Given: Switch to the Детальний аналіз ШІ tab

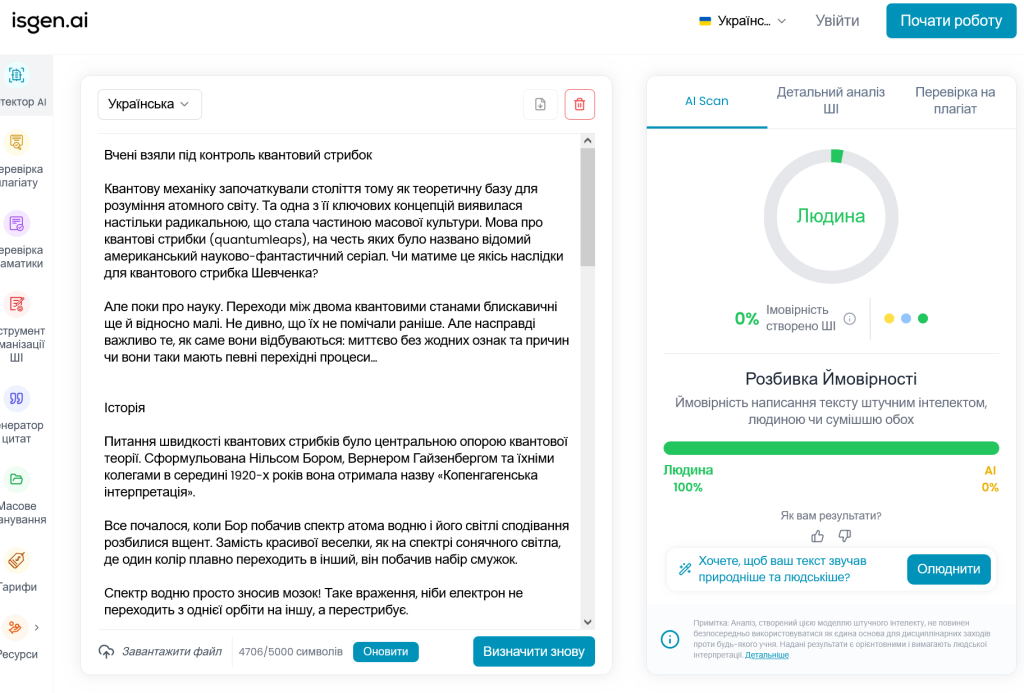Looking at the screenshot, I should tap(830, 101).
